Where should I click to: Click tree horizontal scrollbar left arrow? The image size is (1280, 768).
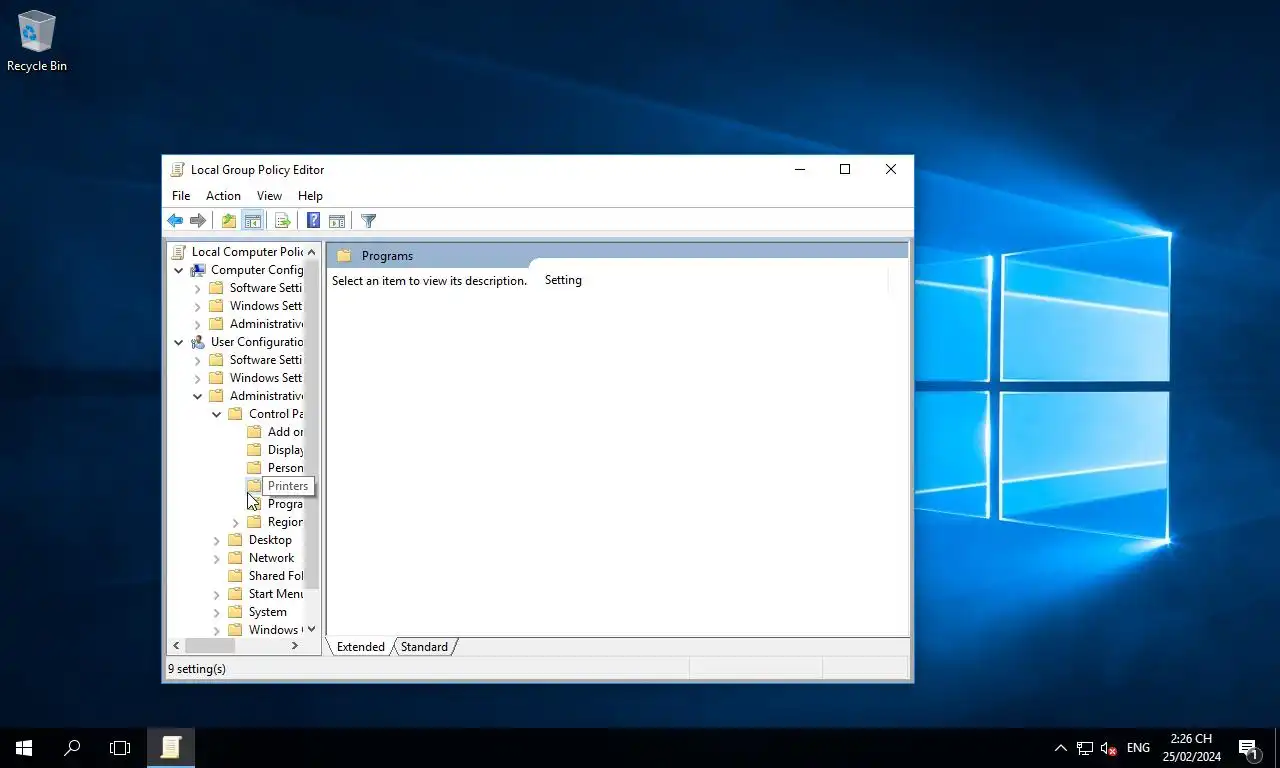[176, 646]
